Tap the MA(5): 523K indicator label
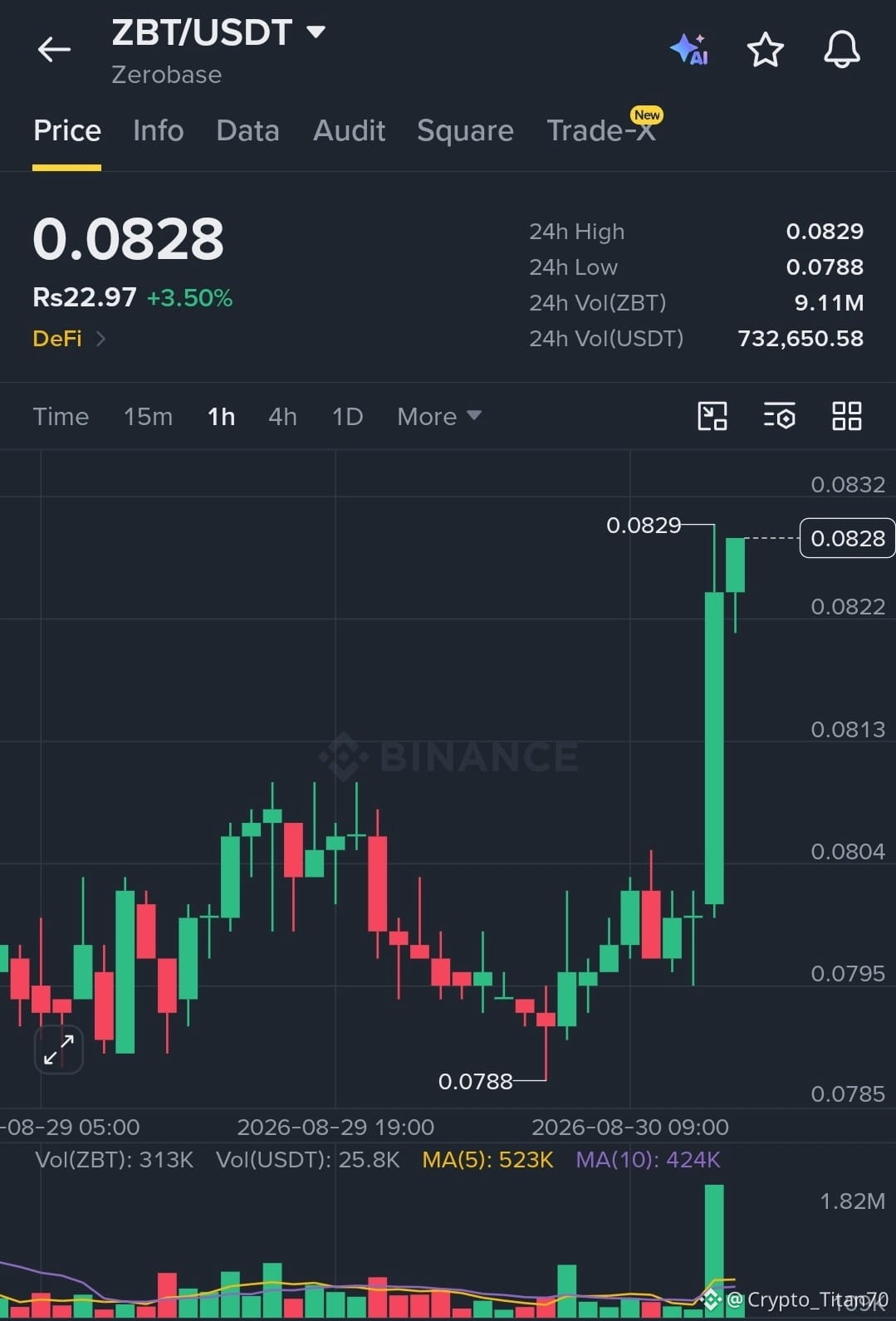 (487, 1160)
